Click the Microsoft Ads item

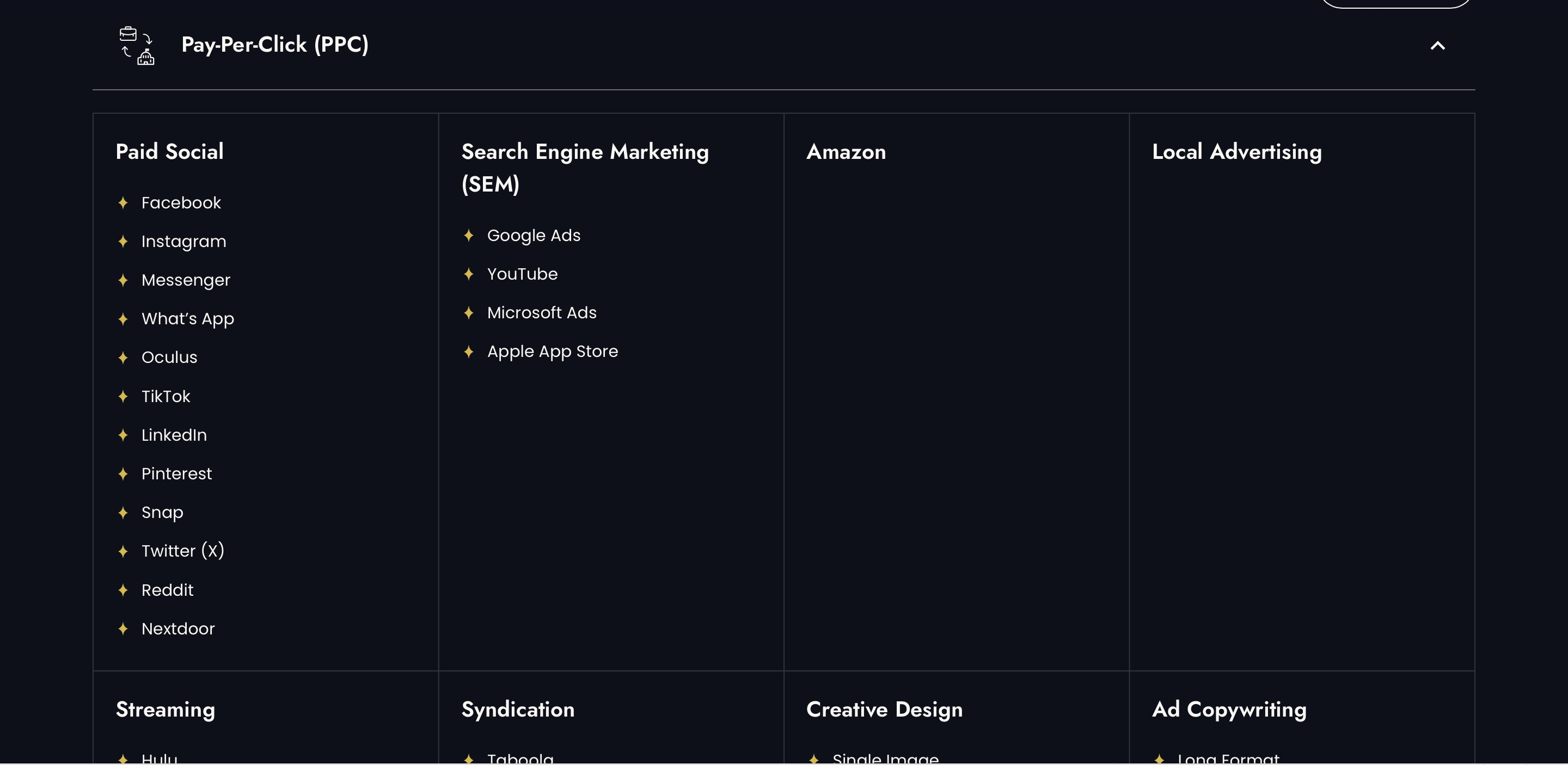point(541,312)
